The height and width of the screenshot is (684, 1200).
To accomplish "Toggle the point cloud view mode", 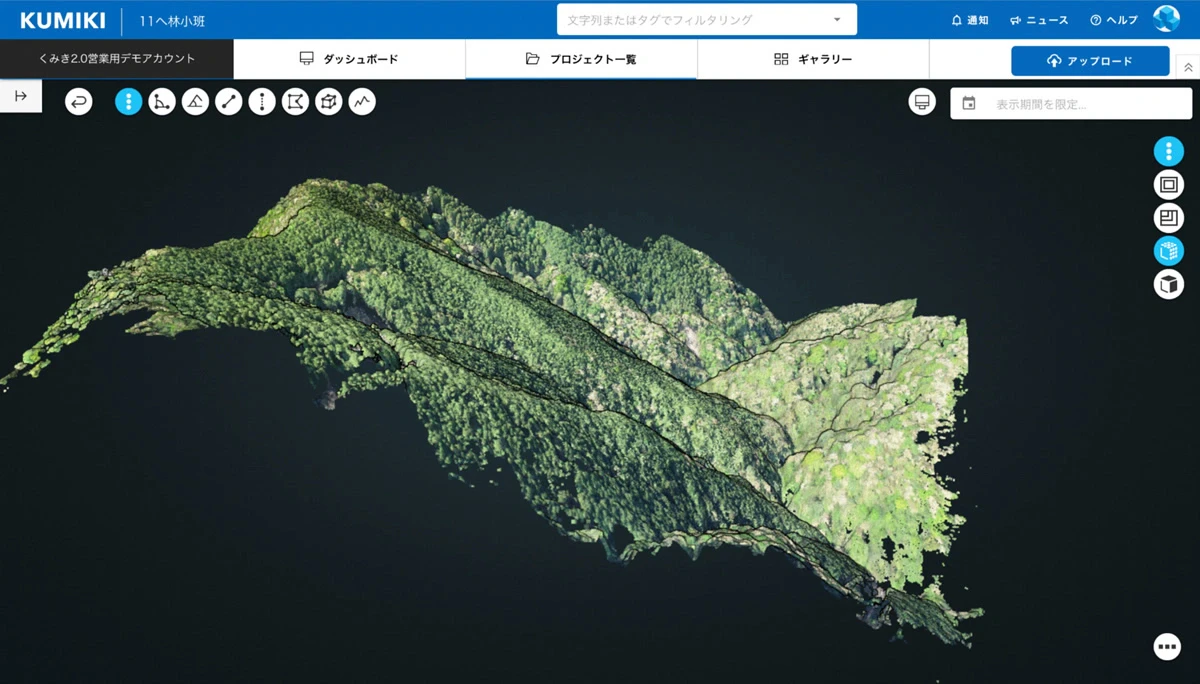I will 1168,251.
